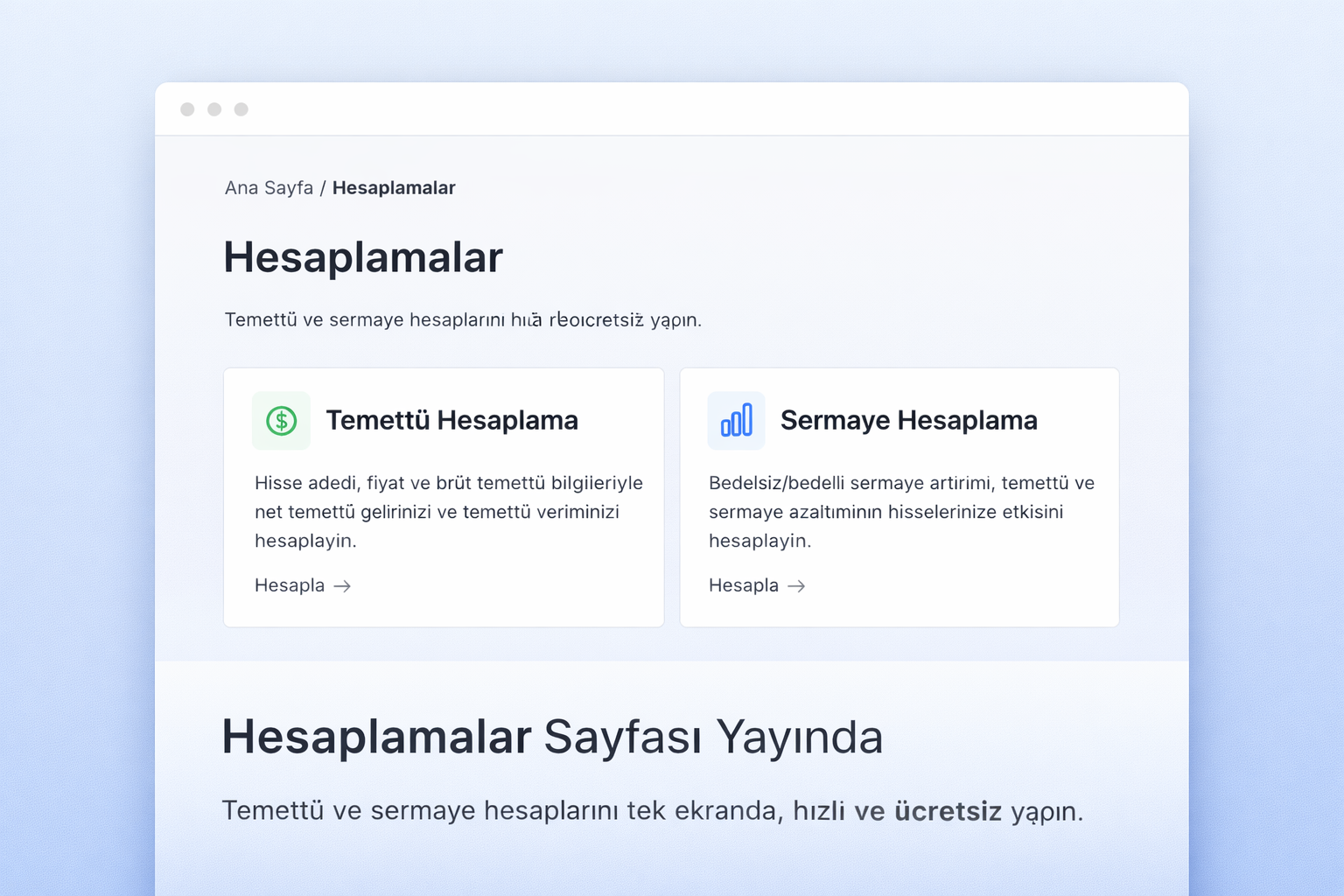Click the bold ücretsiz text in the banner
The image size is (1344, 896).
(948, 811)
